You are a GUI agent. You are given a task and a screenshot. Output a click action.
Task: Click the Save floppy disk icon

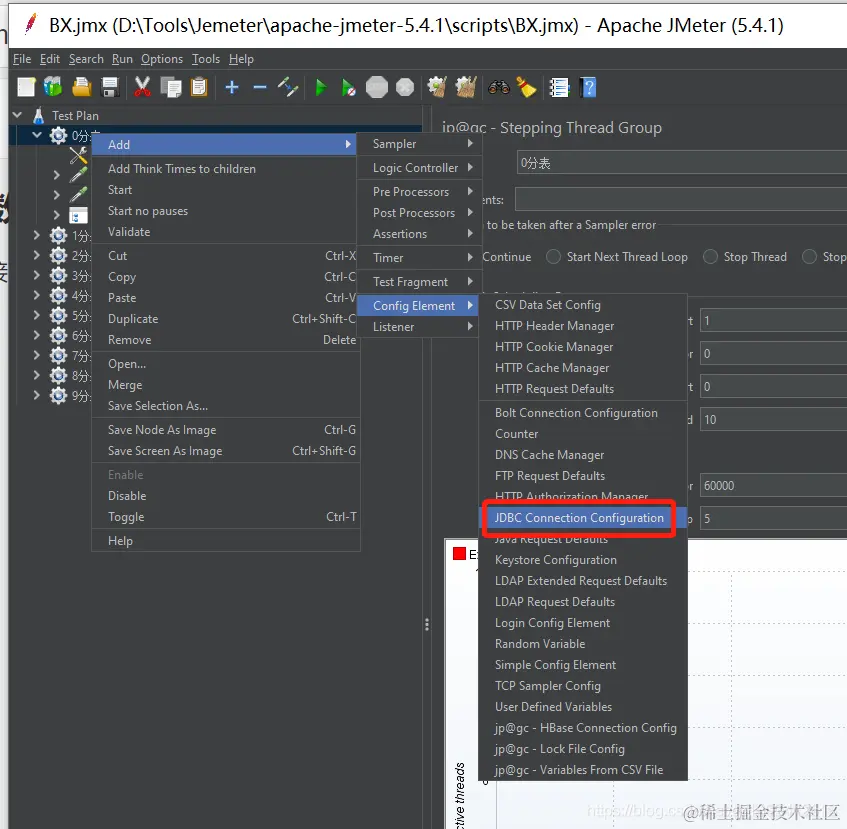[110, 87]
